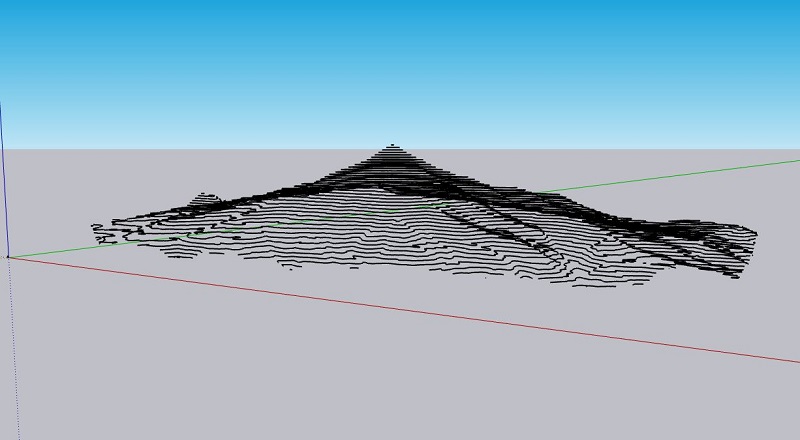This screenshot has width=800, height=440.
Task: Click the red axis line
Action: click(x=403, y=310)
